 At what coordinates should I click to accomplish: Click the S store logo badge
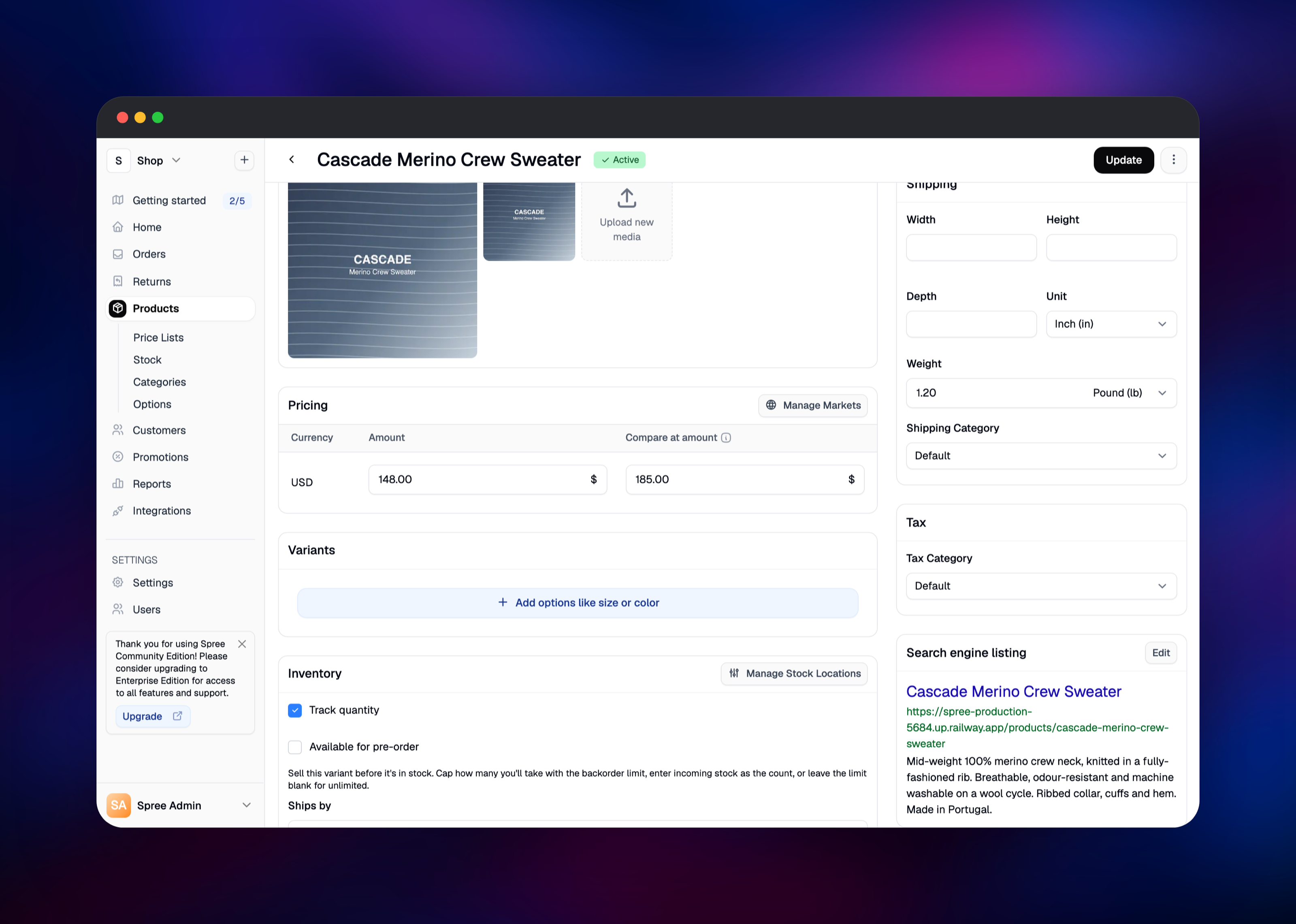[x=118, y=160]
